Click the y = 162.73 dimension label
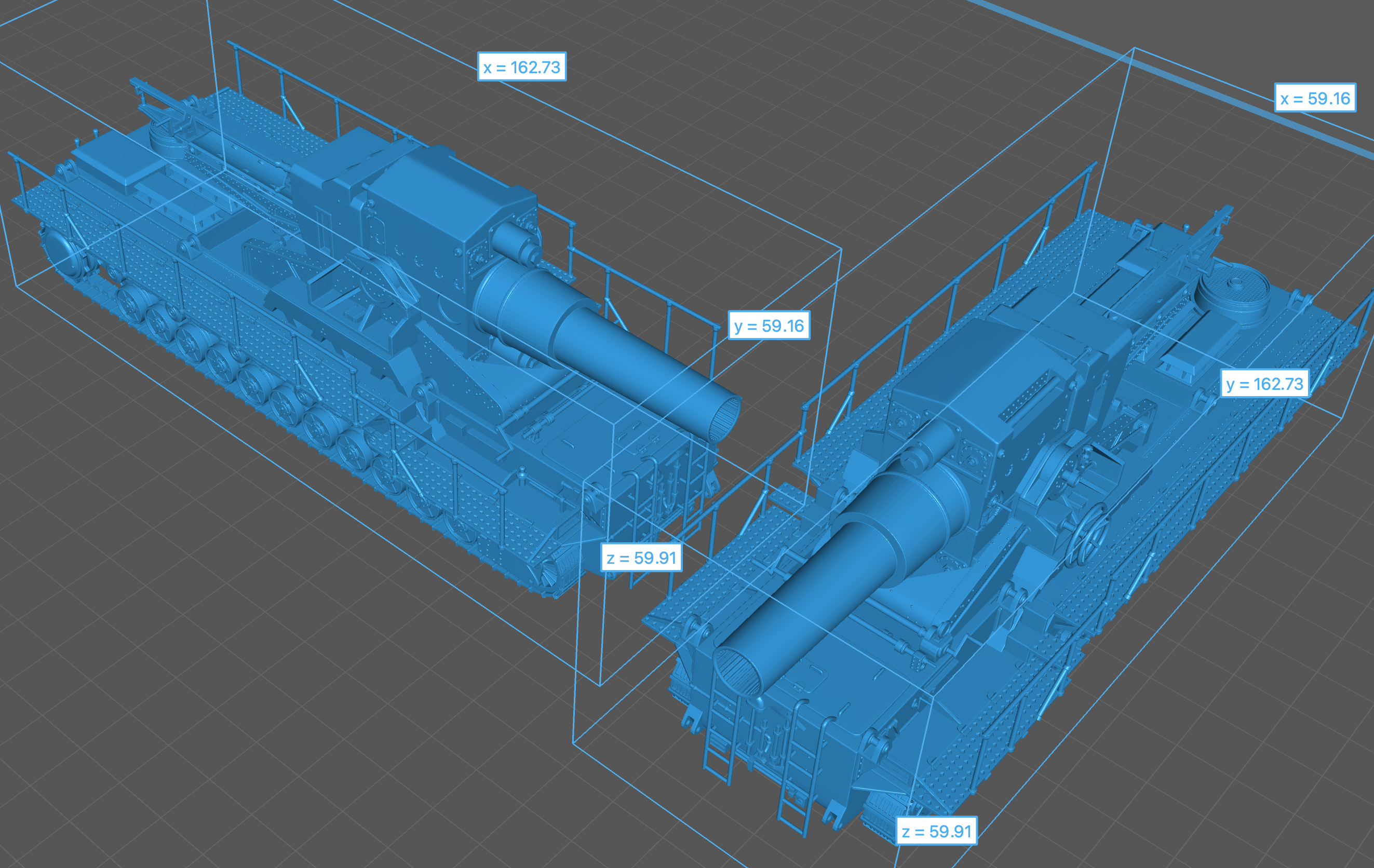This screenshot has width=1374, height=868. click(x=1264, y=383)
